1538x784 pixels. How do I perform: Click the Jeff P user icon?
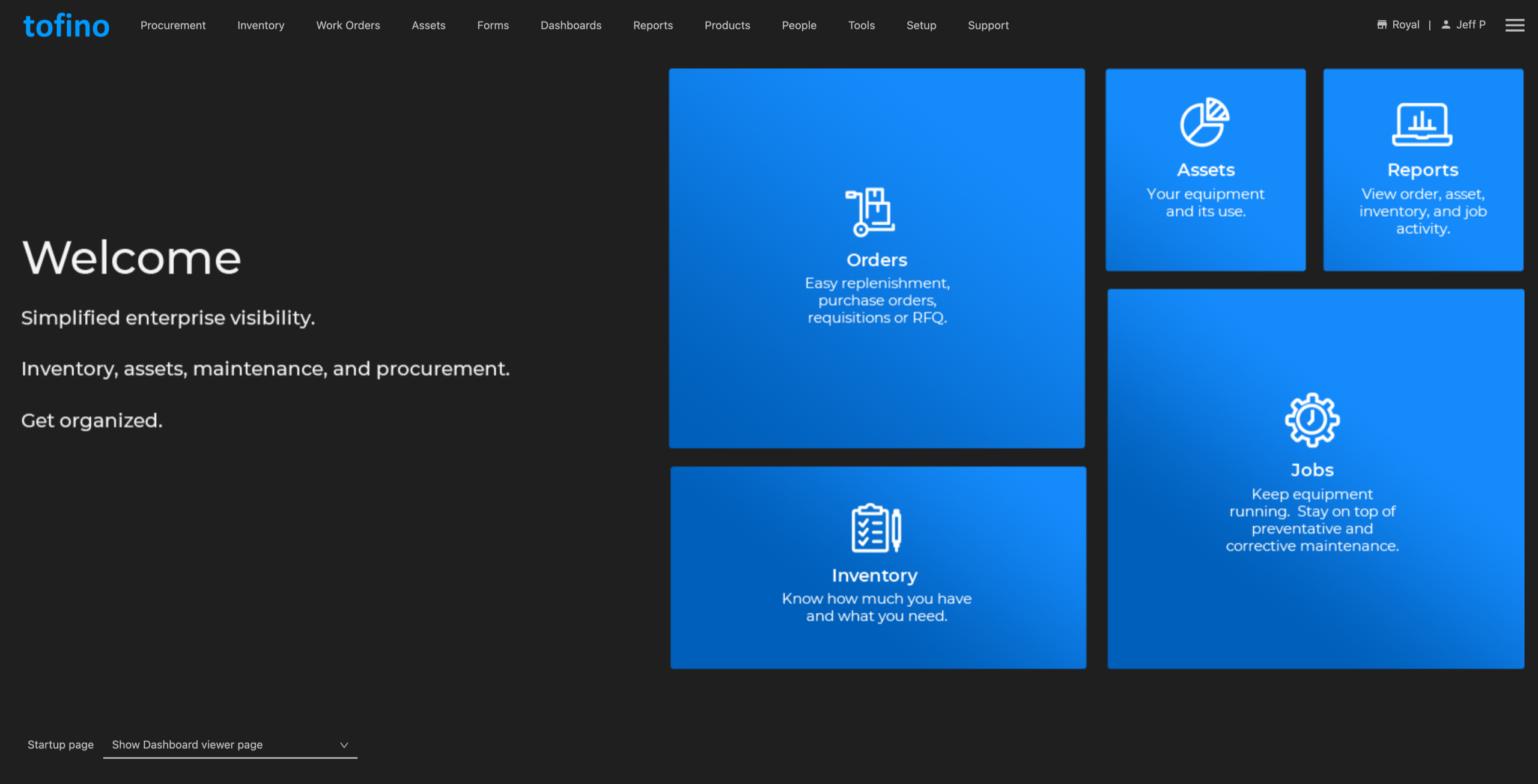(1446, 25)
